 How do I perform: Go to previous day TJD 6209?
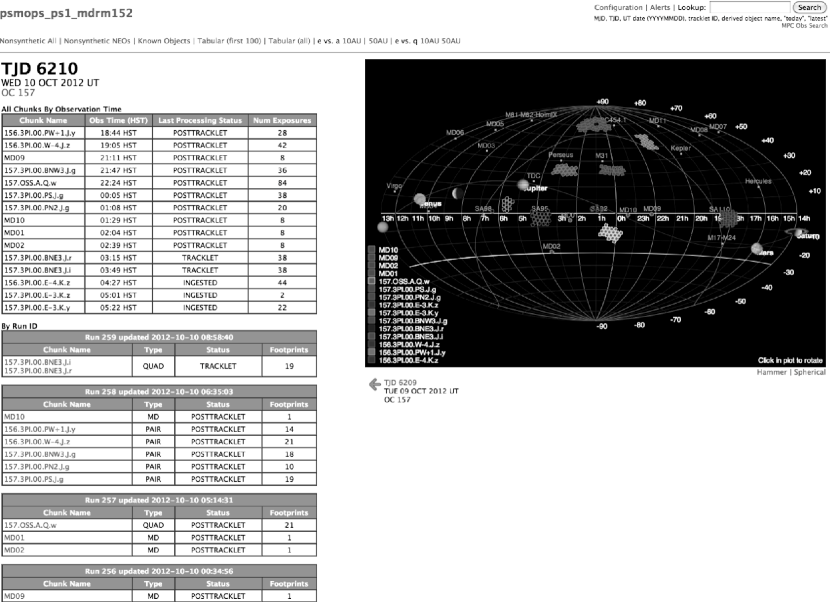[400, 382]
